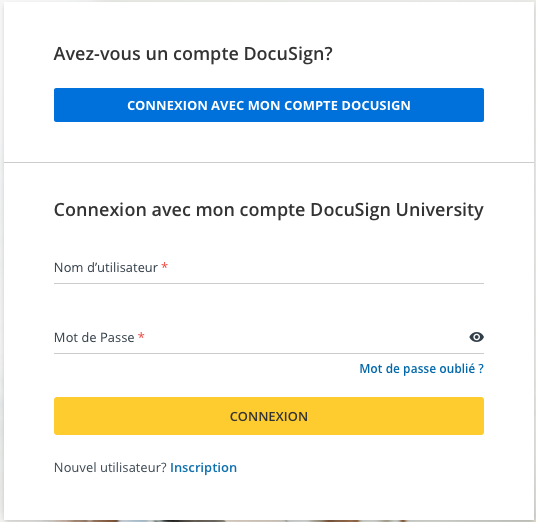536x522 pixels.
Task: Click the underline below password field
Action: click(x=269, y=353)
